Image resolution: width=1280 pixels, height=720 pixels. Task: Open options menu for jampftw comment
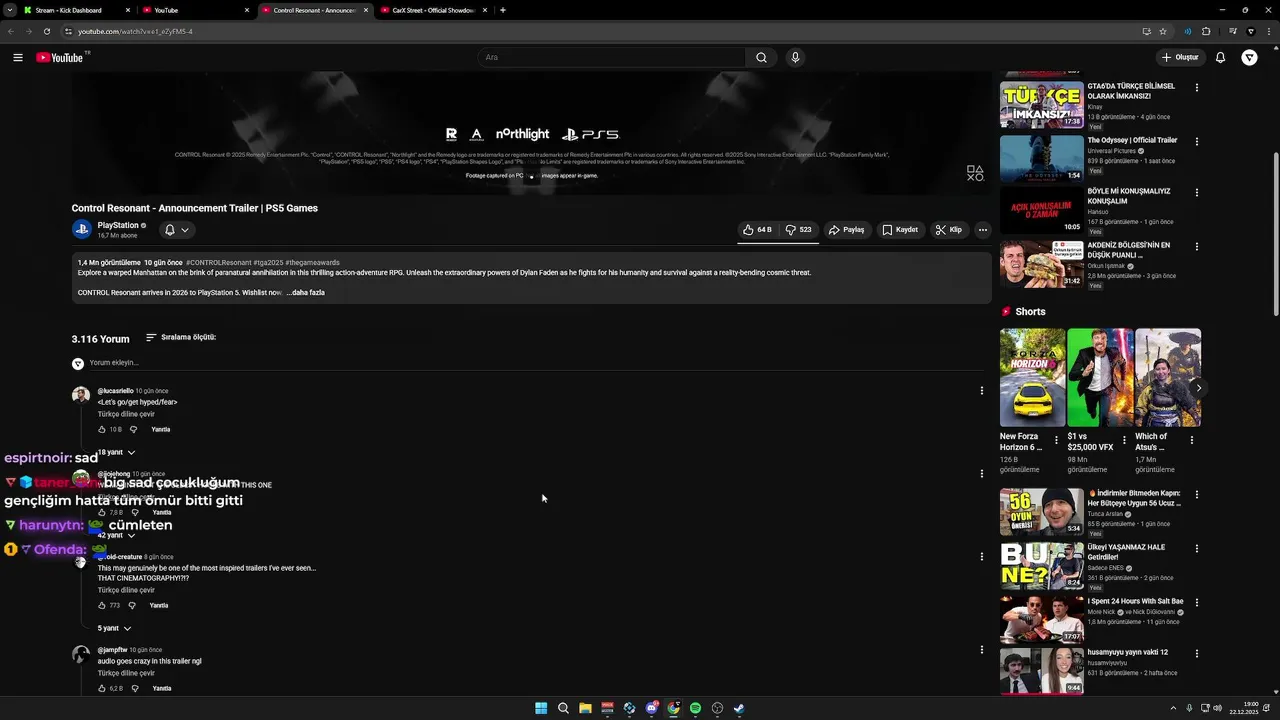(x=981, y=650)
